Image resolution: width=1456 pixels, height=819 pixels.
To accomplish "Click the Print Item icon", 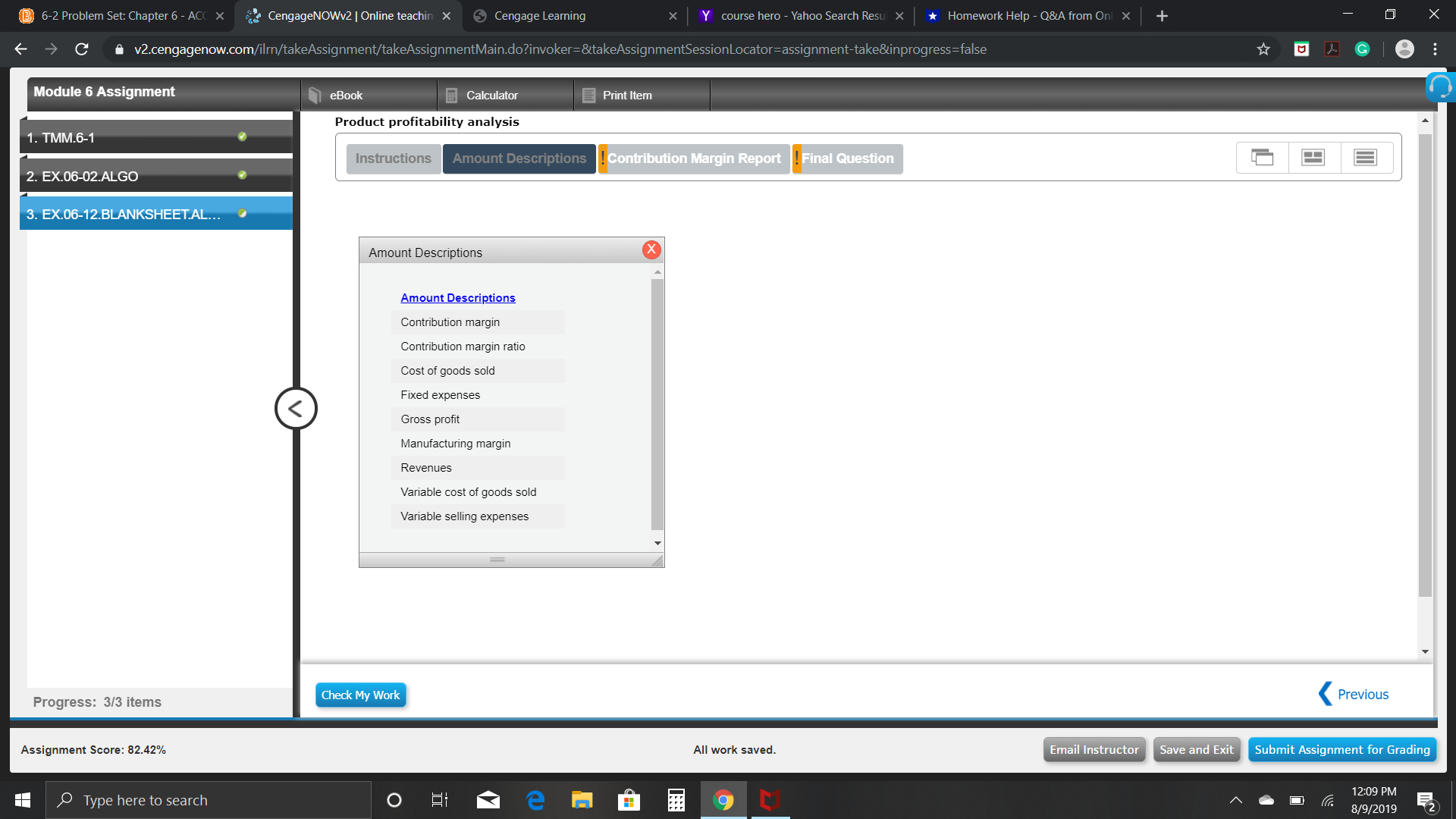I will 626,95.
